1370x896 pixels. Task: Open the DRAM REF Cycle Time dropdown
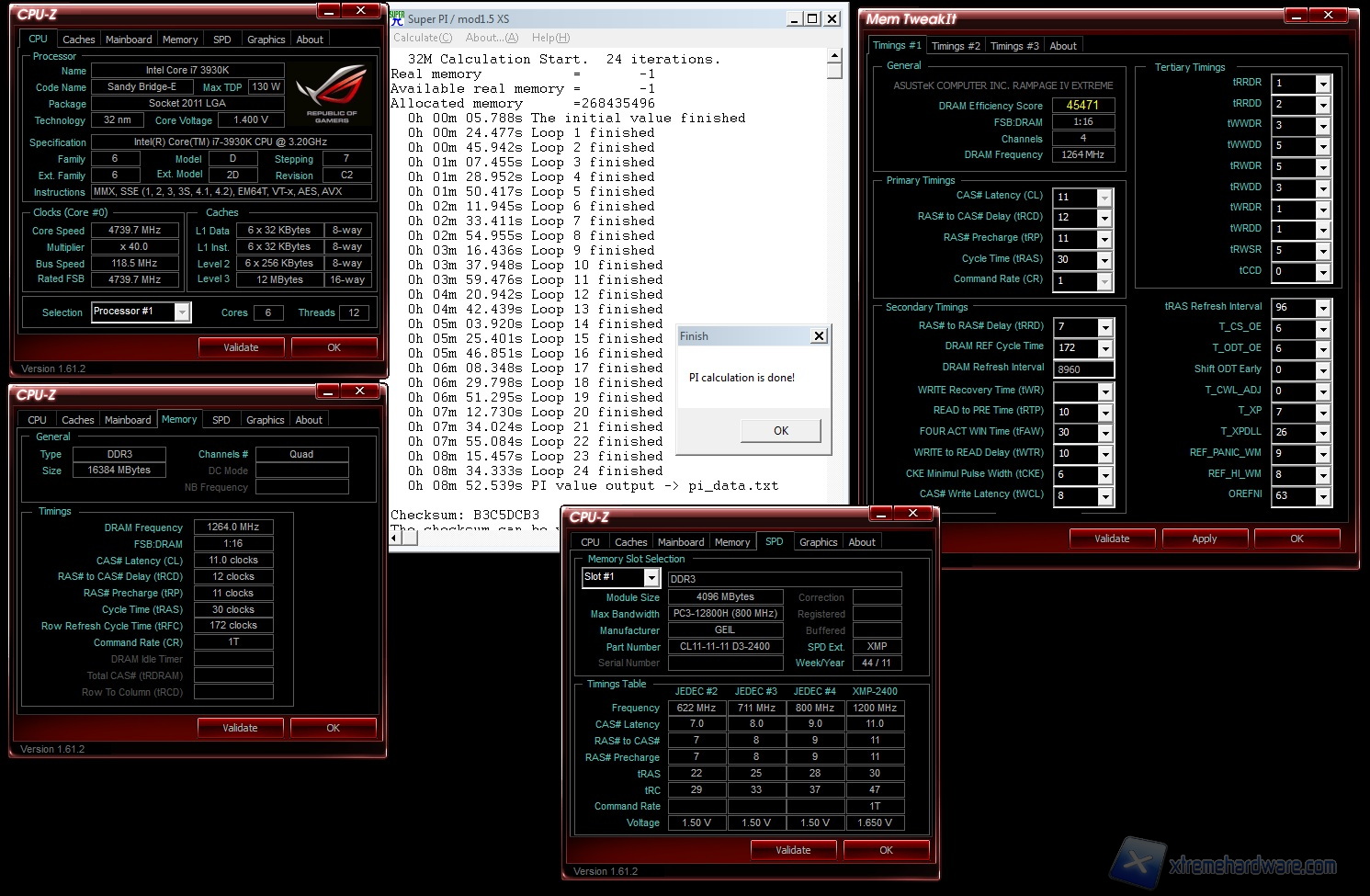pos(1104,348)
